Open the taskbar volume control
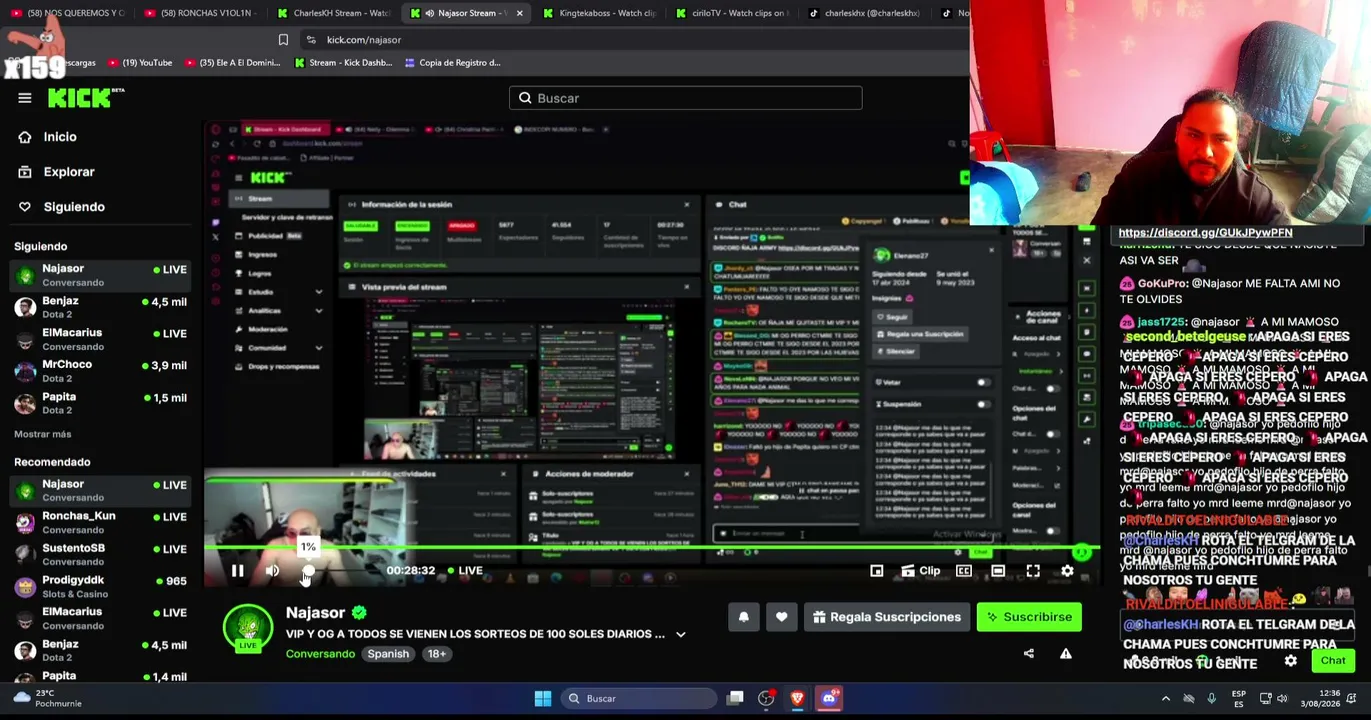This screenshot has height=720, width=1371. [1283, 699]
